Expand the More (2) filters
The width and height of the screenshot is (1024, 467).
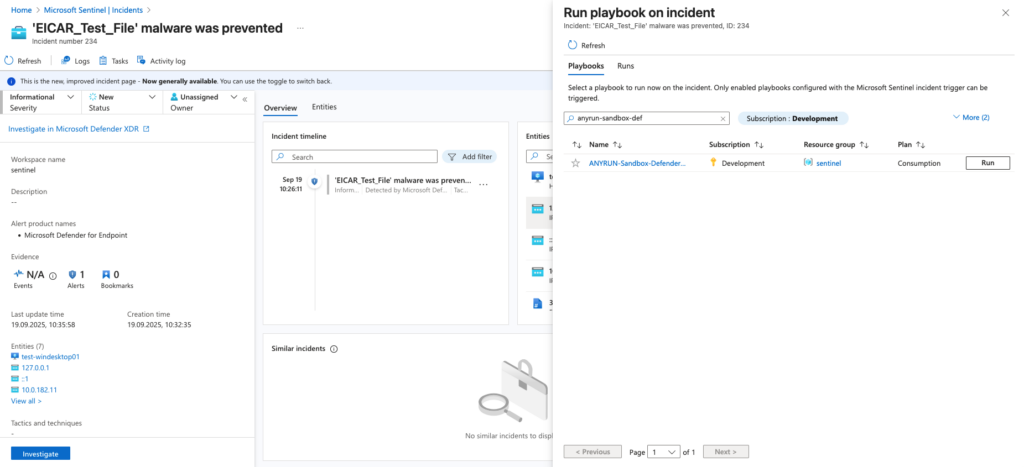click(x=971, y=118)
